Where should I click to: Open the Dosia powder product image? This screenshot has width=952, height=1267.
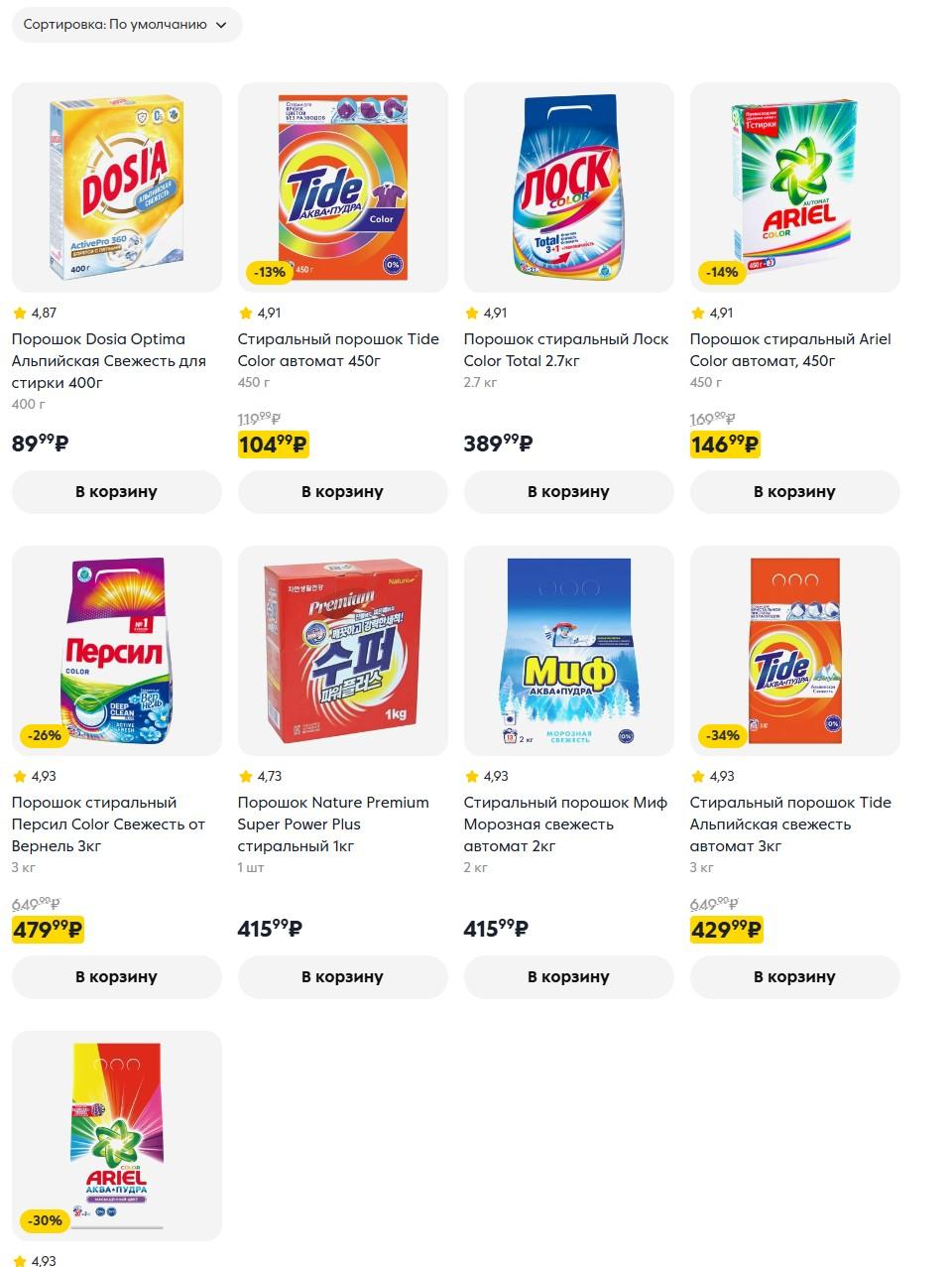click(x=116, y=188)
